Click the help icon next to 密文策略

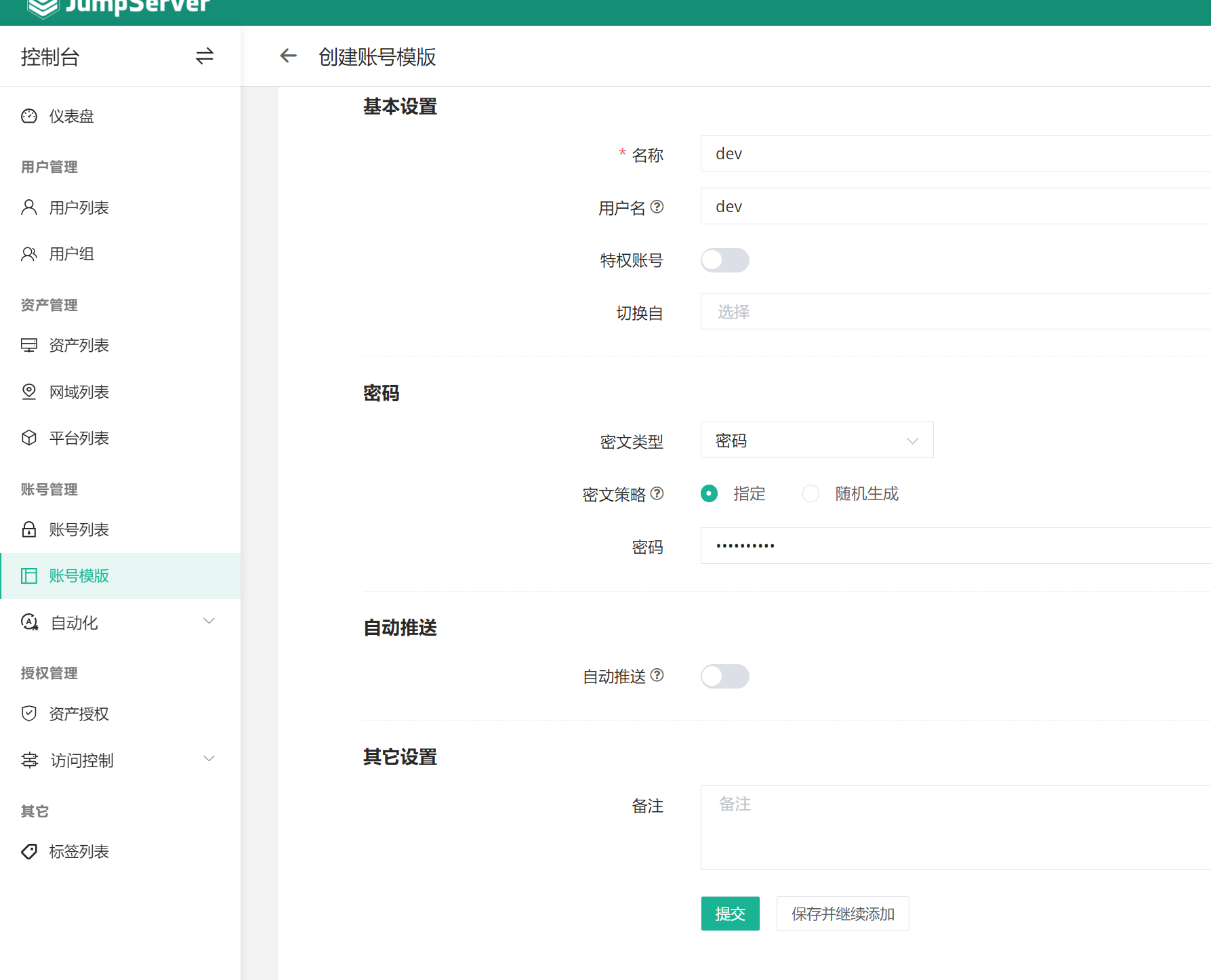coord(657,493)
